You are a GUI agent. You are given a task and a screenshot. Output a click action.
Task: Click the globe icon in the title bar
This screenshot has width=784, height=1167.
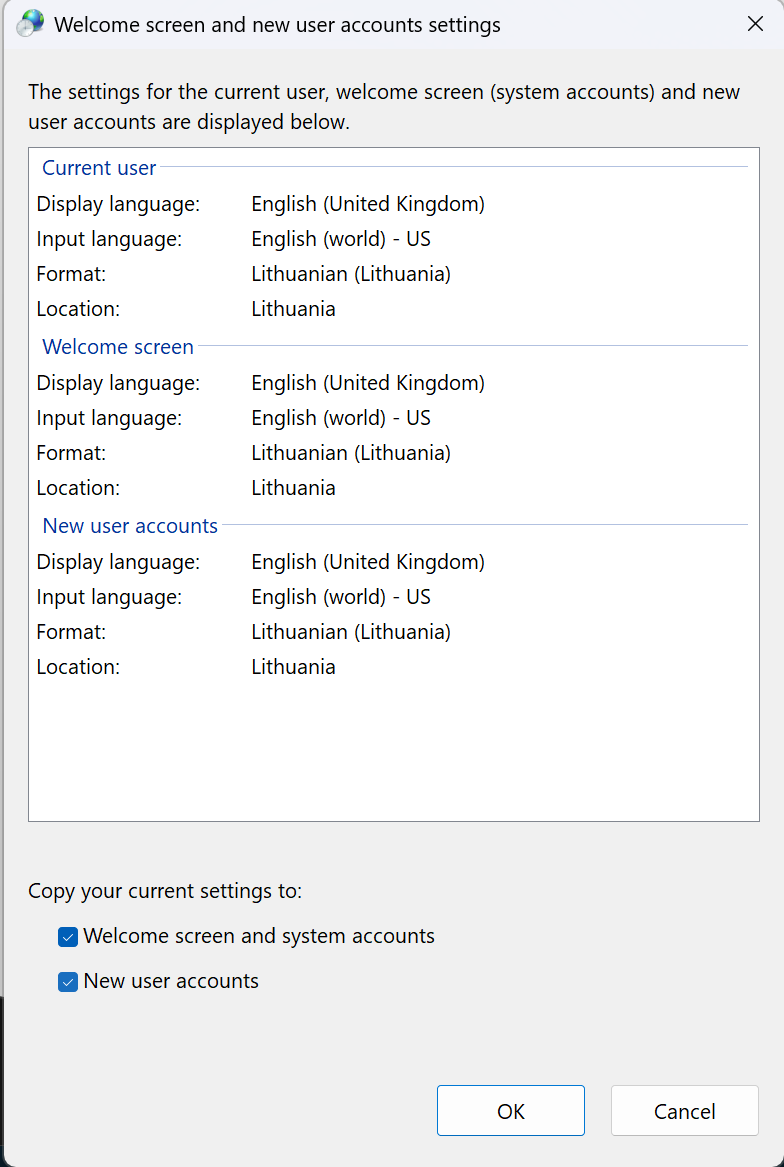coord(30,25)
